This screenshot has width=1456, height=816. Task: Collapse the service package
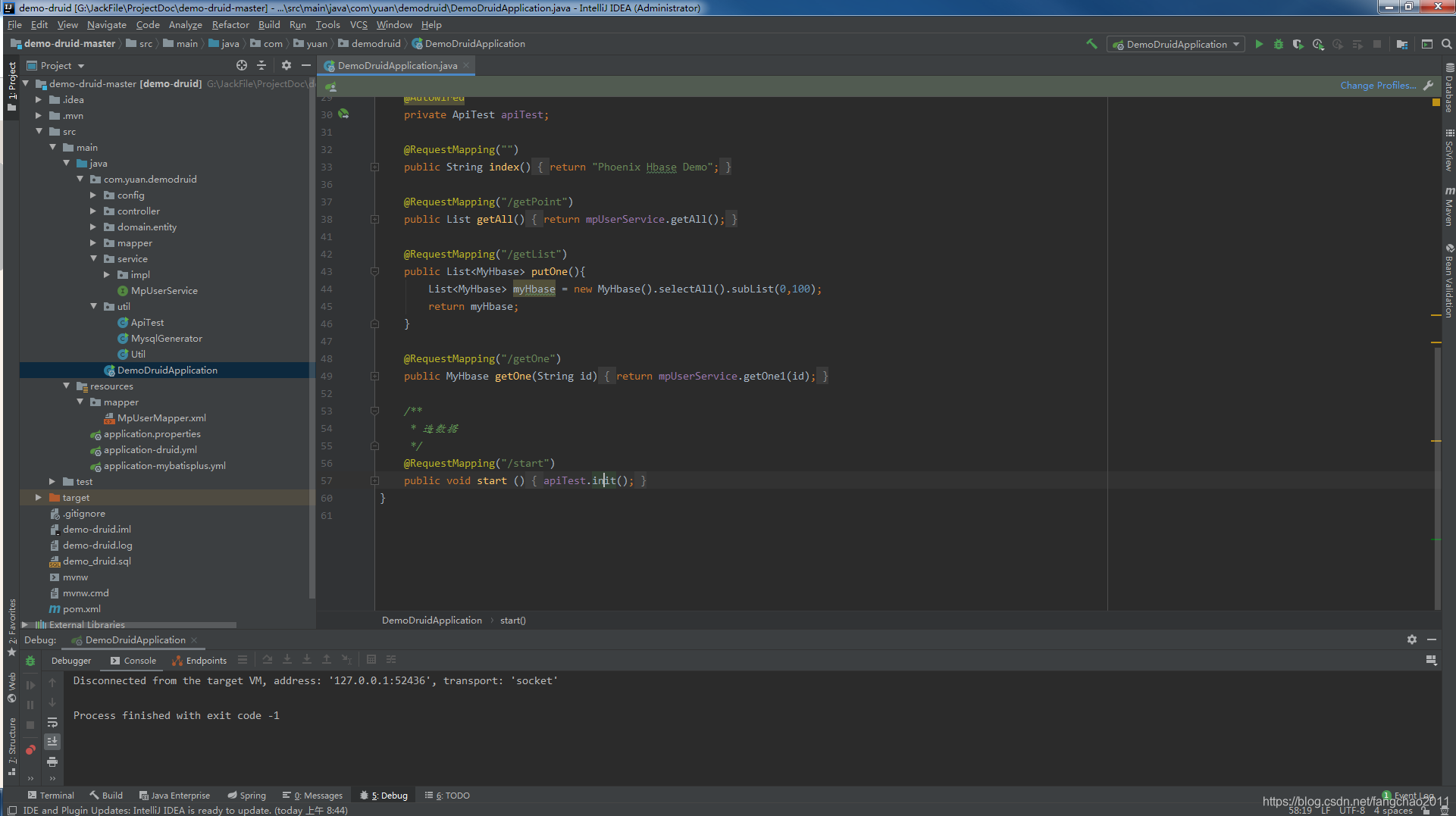[93, 258]
